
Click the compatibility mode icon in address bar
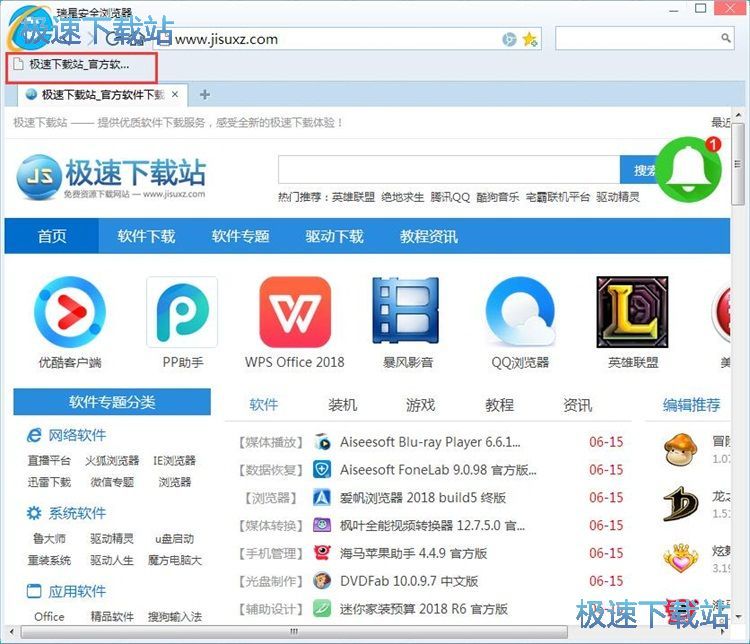(x=509, y=39)
